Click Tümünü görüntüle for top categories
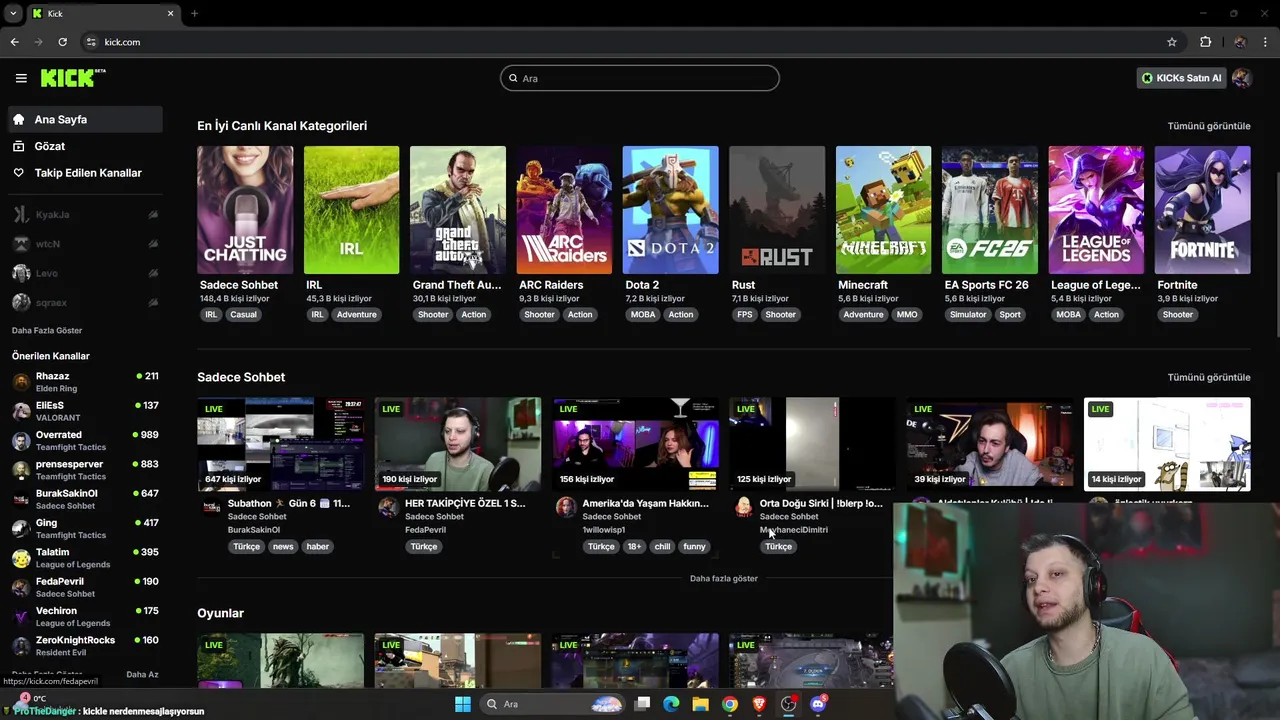The height and width of the screenshot is (720, 1280). tap(1209, 126)
